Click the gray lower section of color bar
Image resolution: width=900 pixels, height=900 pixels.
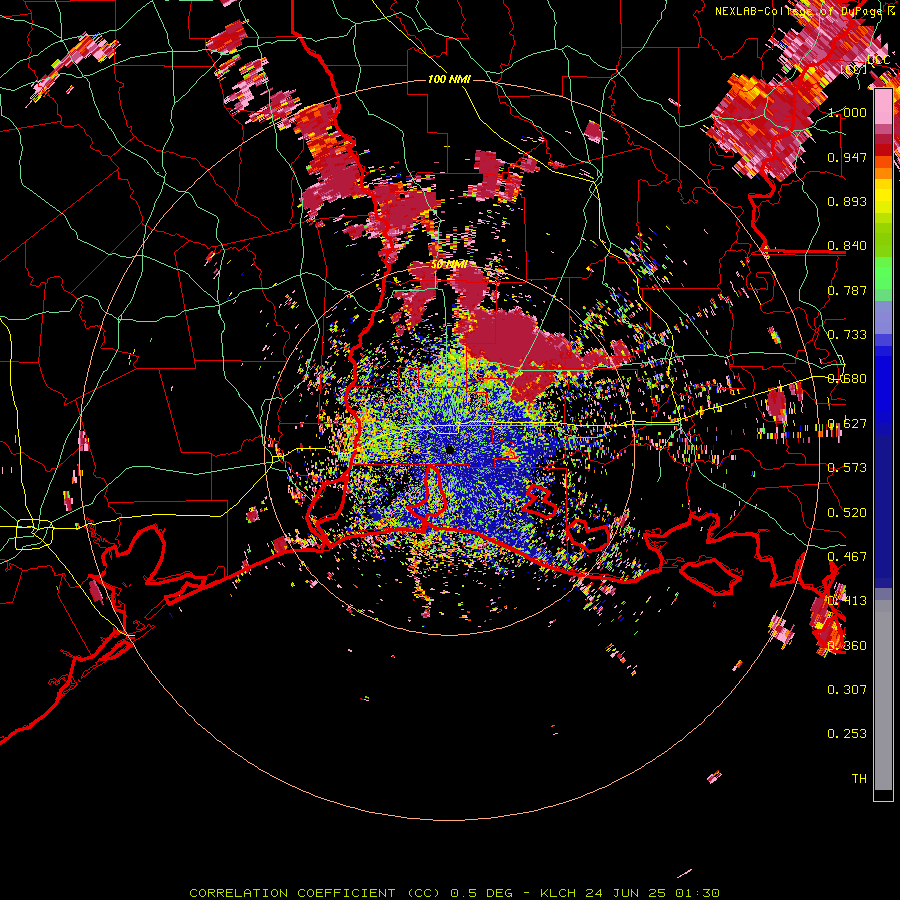883,695
